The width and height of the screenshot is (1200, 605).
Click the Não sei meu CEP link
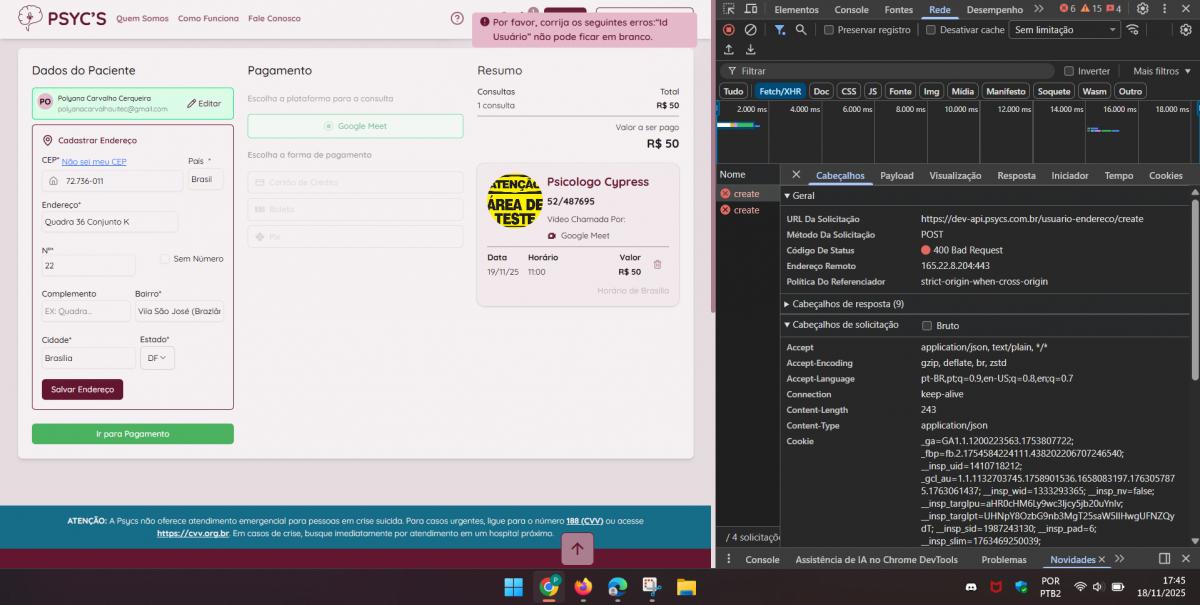94,162
